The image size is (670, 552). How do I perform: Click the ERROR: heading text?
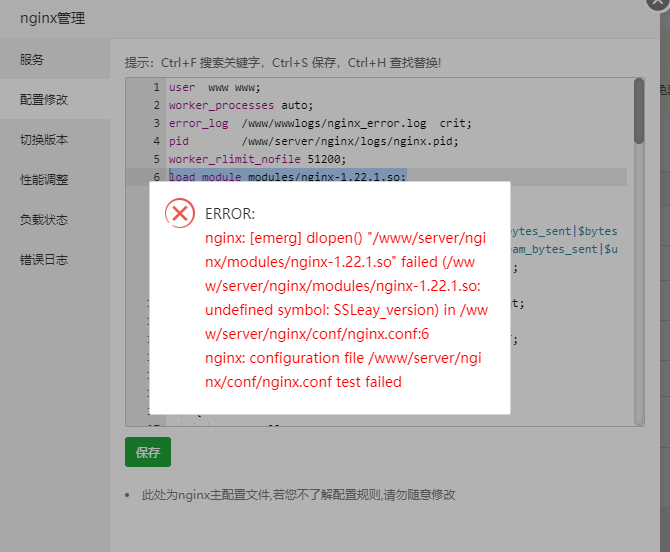tap(230, 214)
